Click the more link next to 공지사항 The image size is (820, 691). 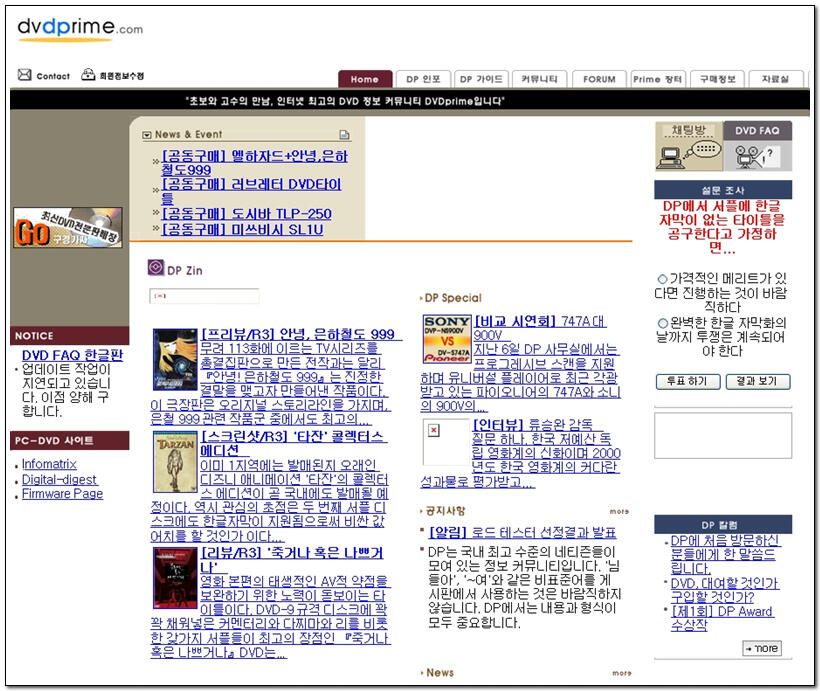tap(619, 512)
